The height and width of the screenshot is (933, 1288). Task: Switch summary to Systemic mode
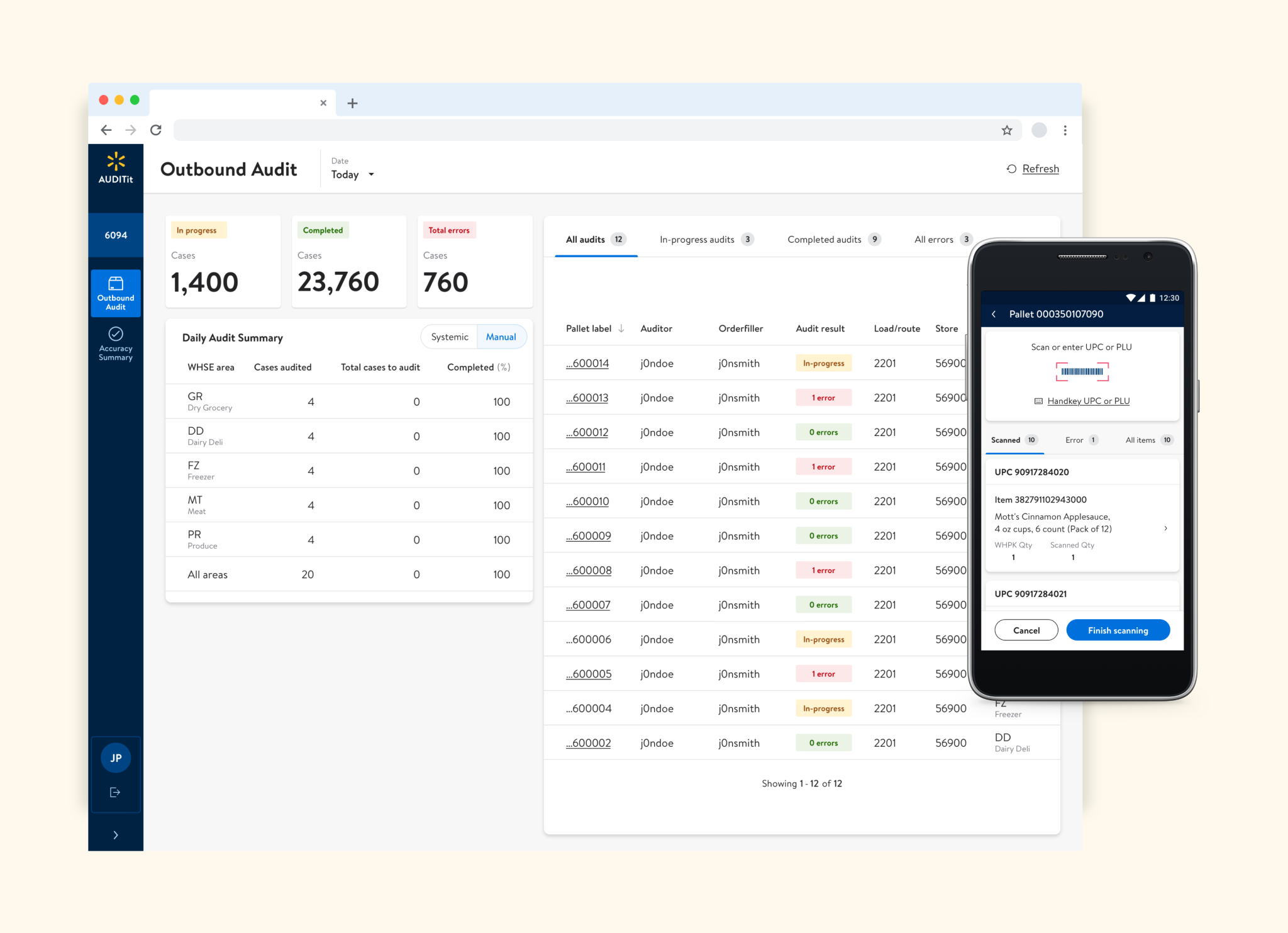(x=449, y=337)
